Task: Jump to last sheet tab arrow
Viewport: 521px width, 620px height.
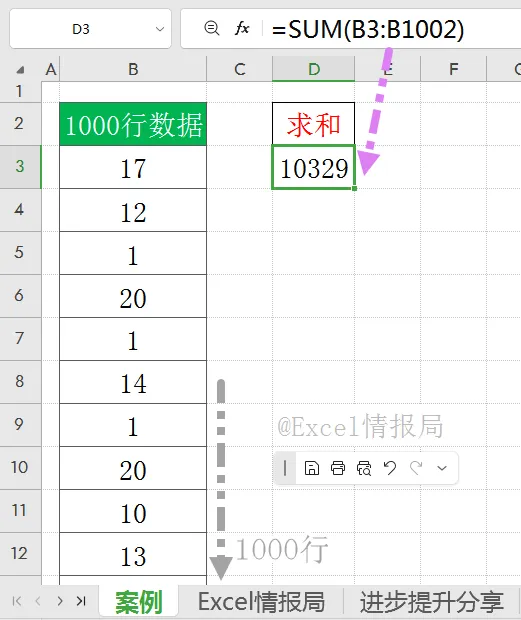Action: tap(81, 601)
